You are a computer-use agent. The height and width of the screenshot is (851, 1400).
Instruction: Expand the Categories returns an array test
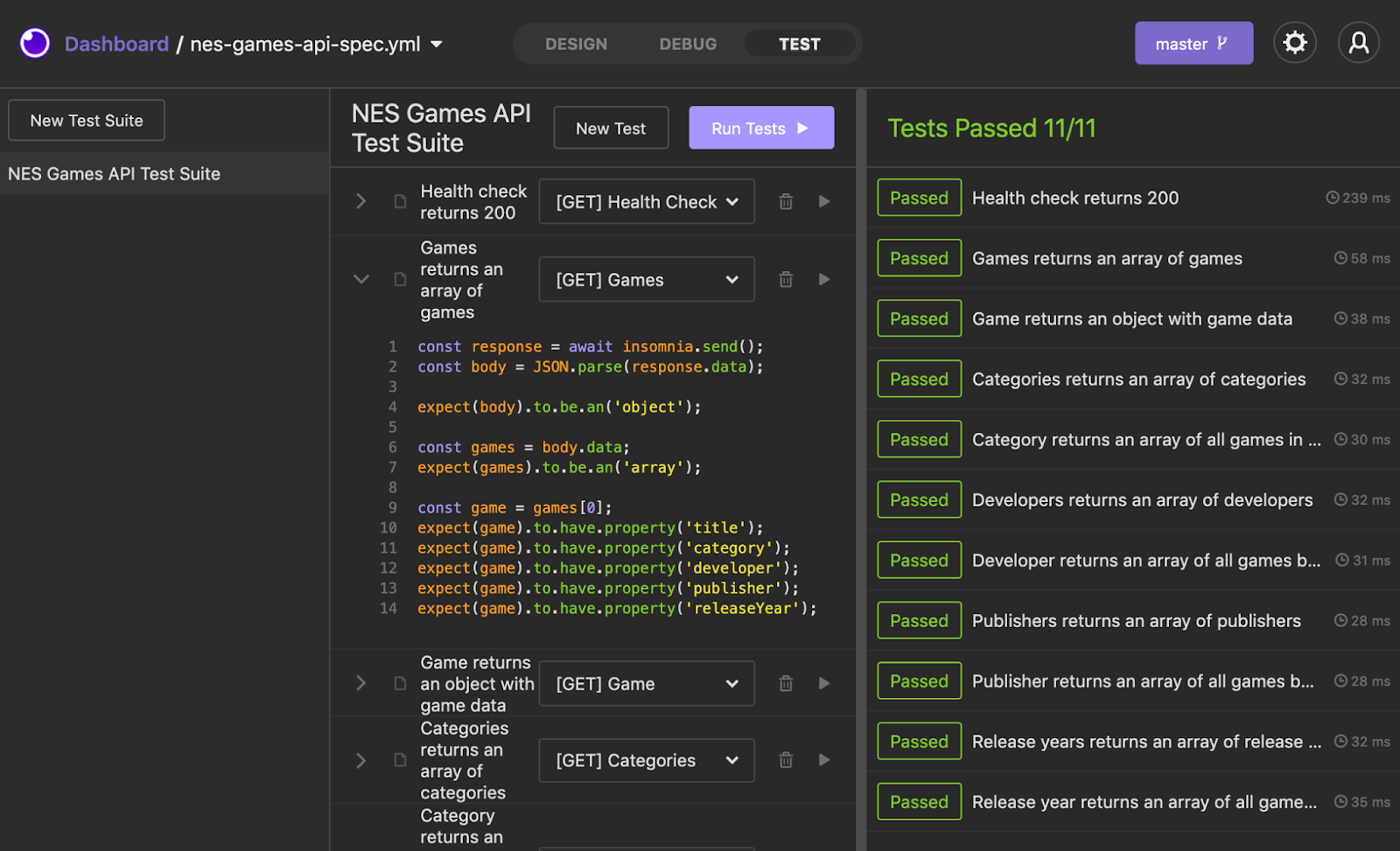click(360, 760)
